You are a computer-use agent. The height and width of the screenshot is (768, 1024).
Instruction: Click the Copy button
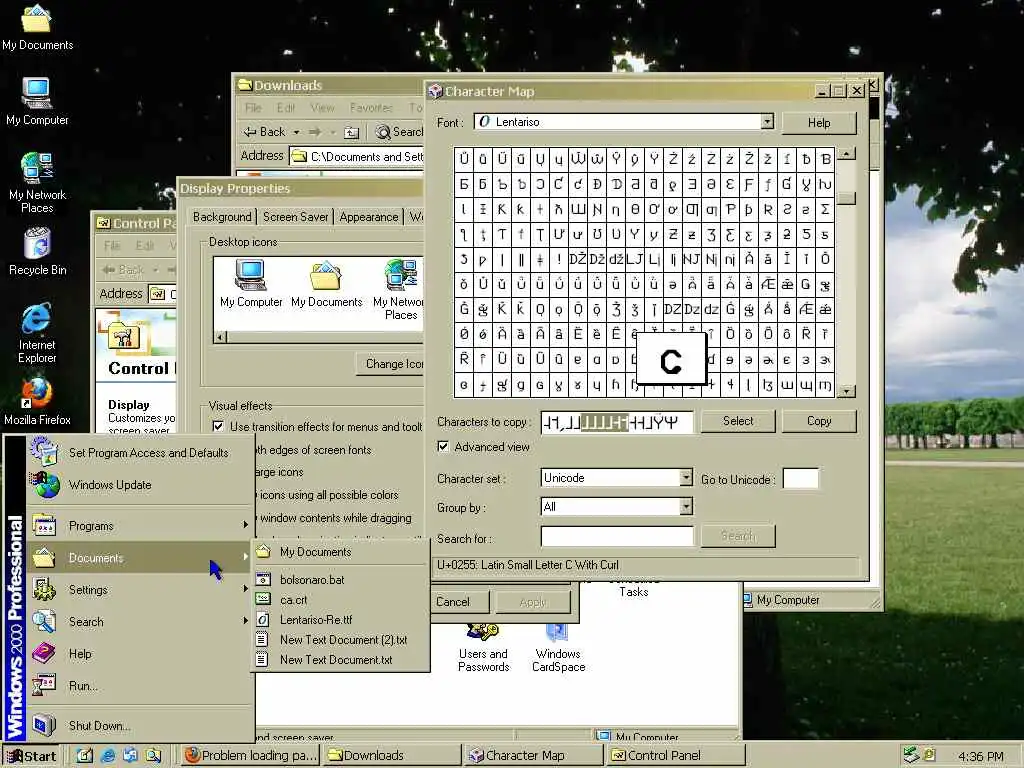point(819,421)
